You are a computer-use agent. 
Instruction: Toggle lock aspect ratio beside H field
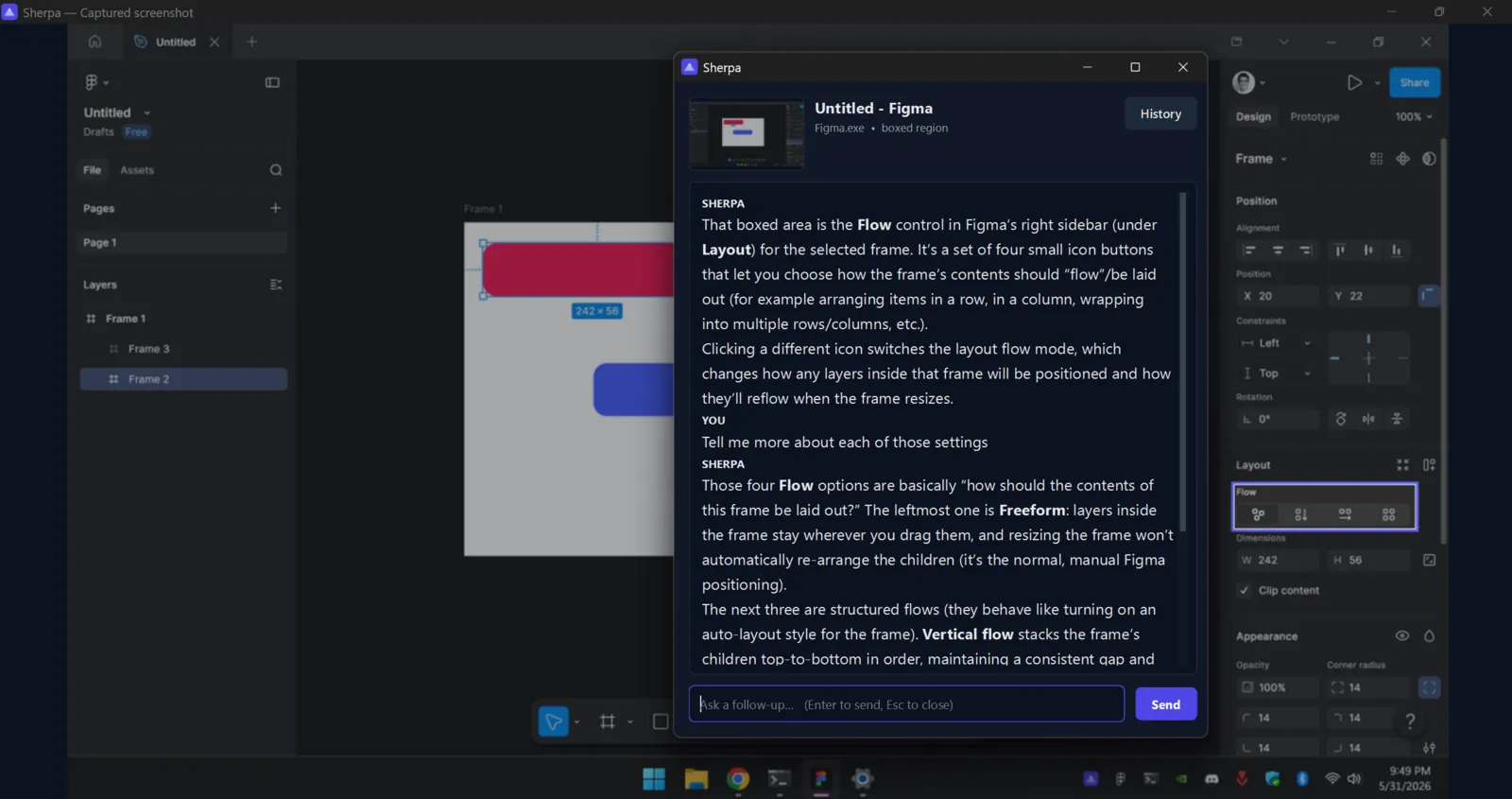[x=1429, y=561]
